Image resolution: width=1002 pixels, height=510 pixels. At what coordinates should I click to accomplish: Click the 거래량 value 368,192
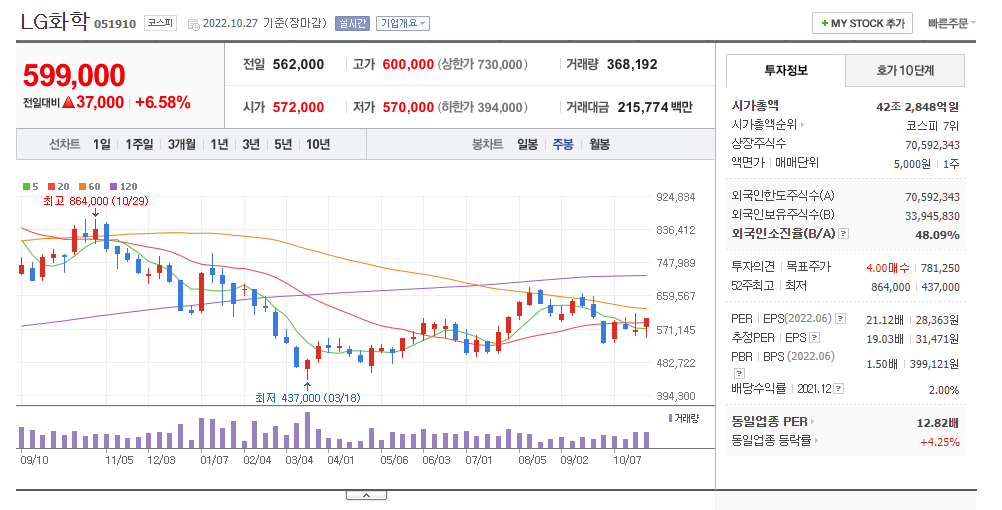pyautogui.click(x=632, y=65)
